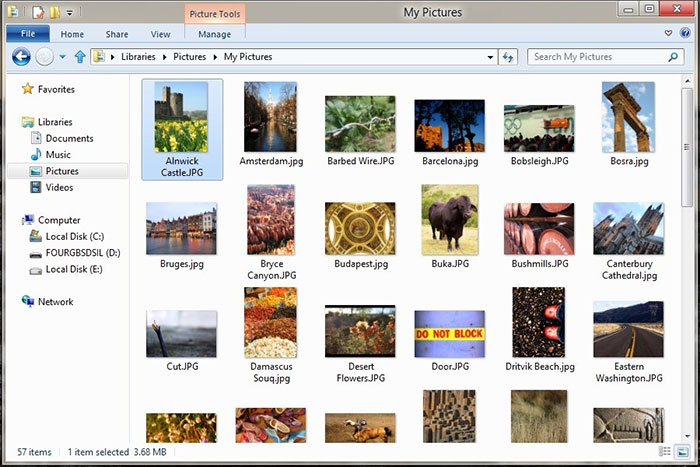The height and width of the screenshot is (467, 700).
Task: Open the recent locations dropdown arrow
Action: pyautogui.click(x=62, y=57)
